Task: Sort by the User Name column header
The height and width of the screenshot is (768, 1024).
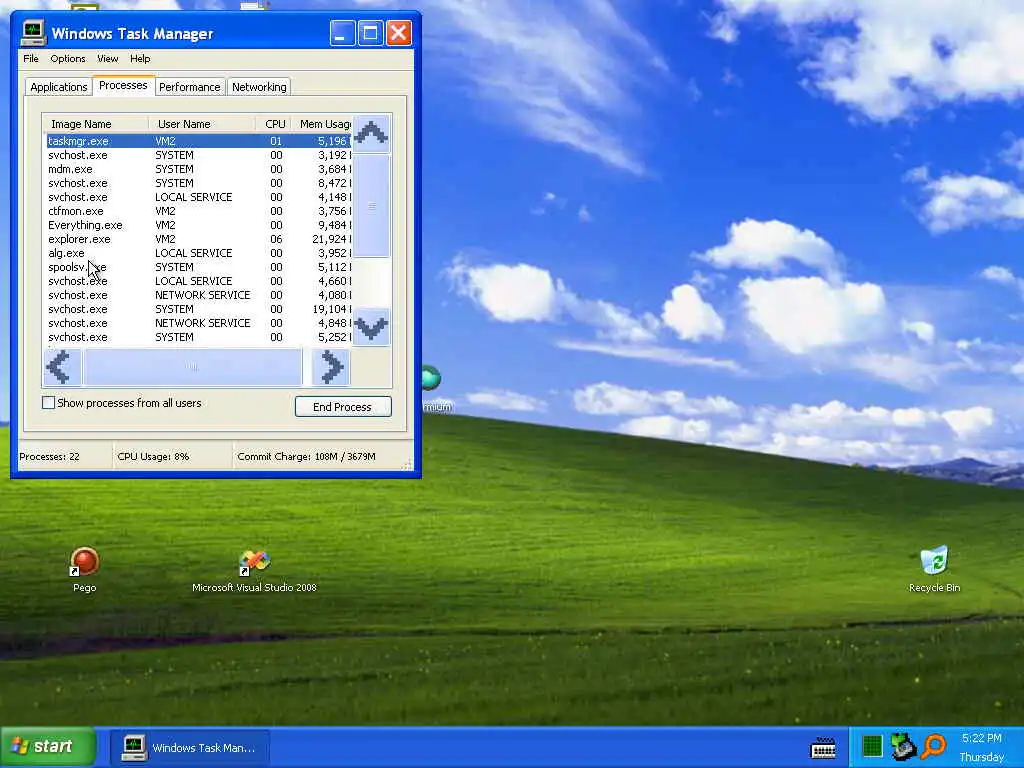Action: tap(202, 124)
